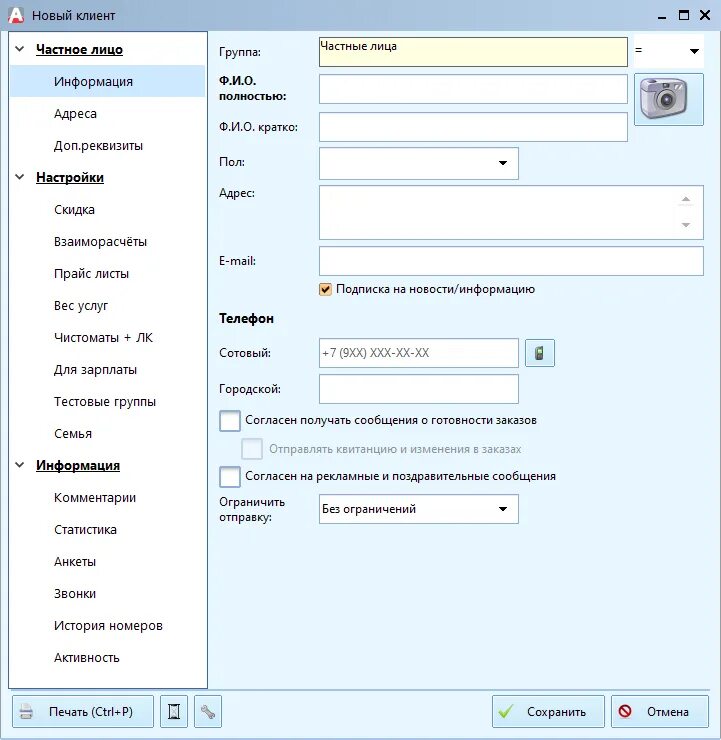The height and width of the screenshot is (740, 721).
Task: Focus the Ф.И.О. кратко field
Action: 473,127
